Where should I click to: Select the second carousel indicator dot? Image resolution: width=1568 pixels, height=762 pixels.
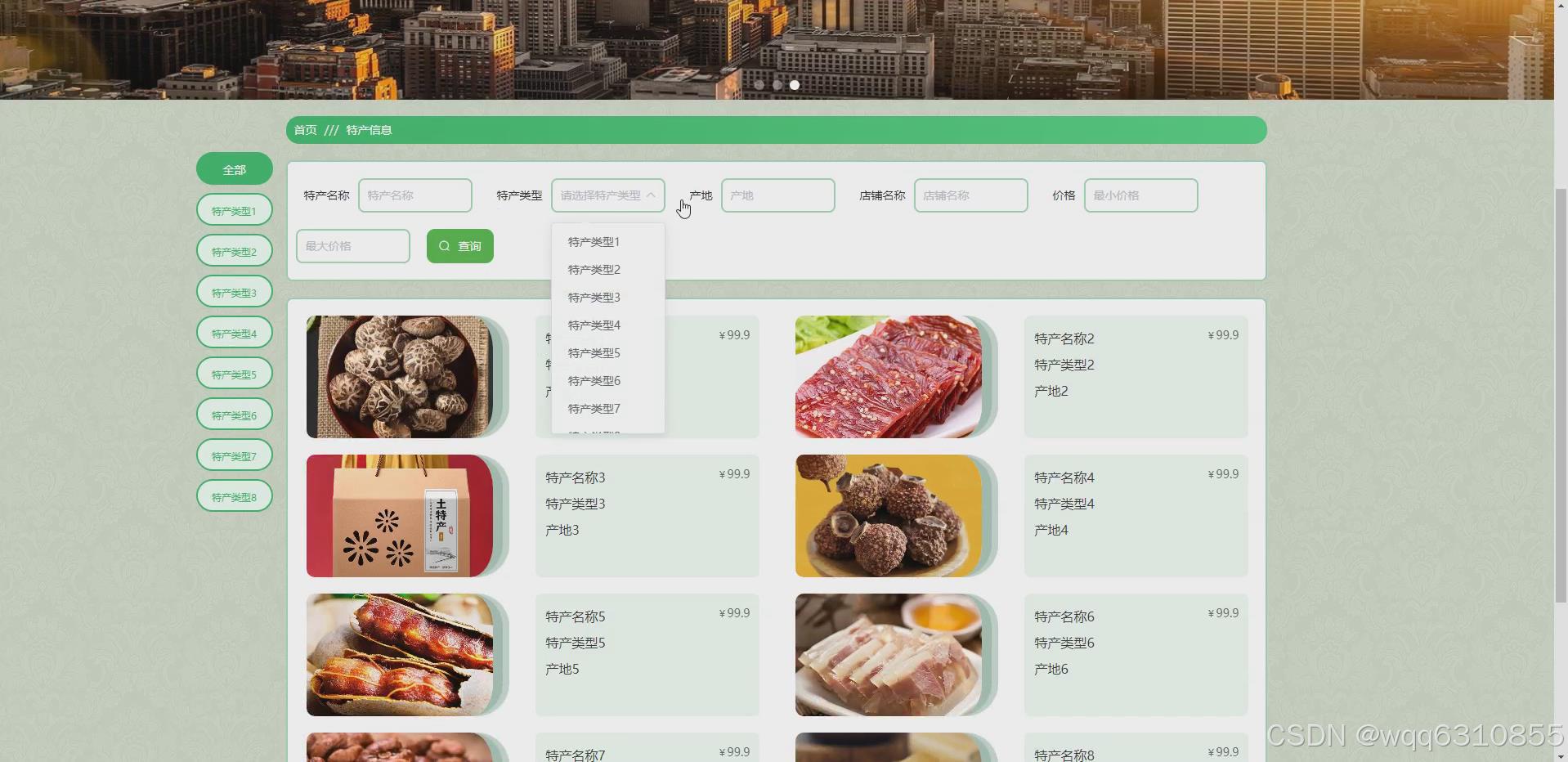777,85
